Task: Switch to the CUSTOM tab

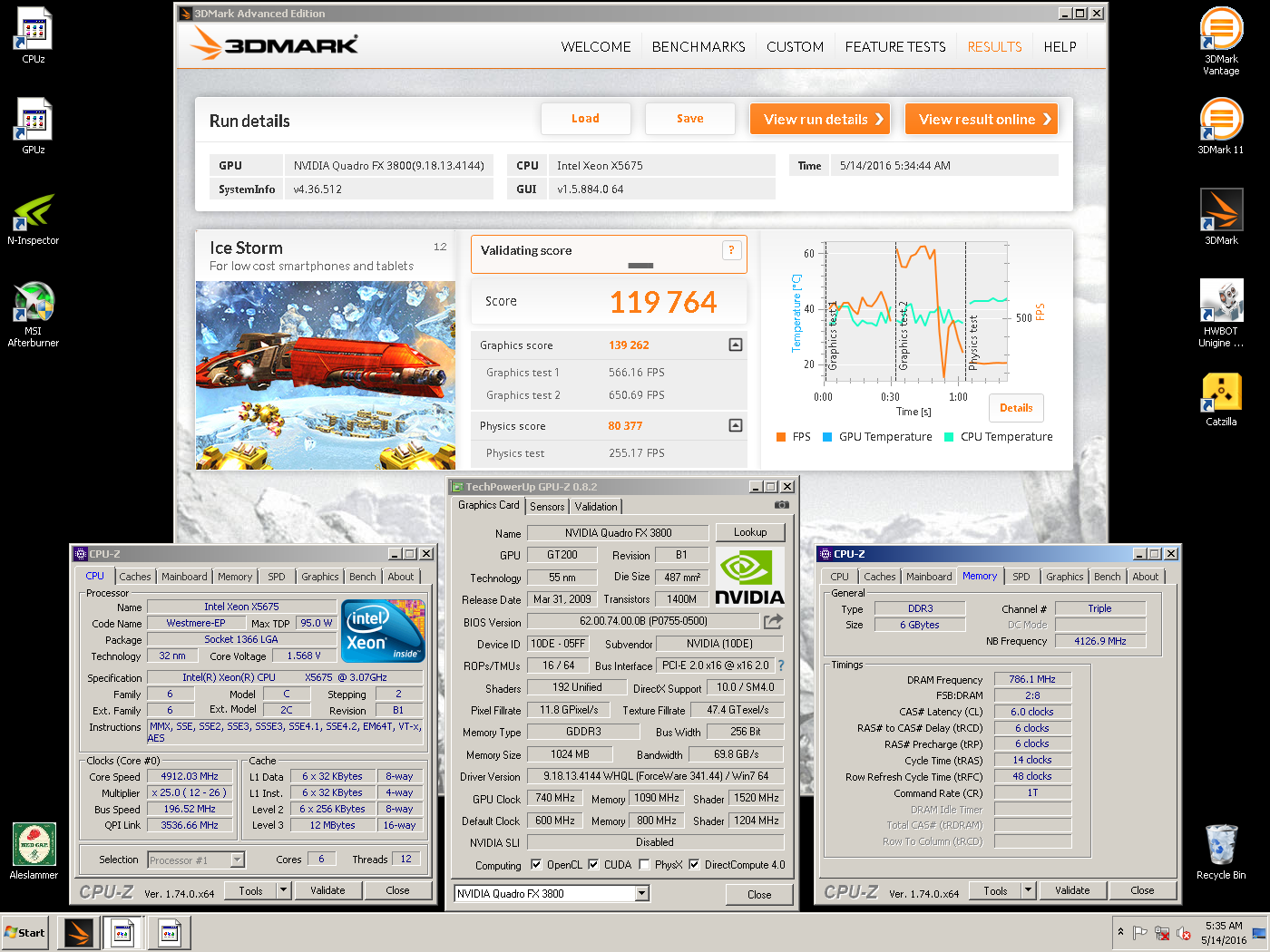Action: coord(796,46)
